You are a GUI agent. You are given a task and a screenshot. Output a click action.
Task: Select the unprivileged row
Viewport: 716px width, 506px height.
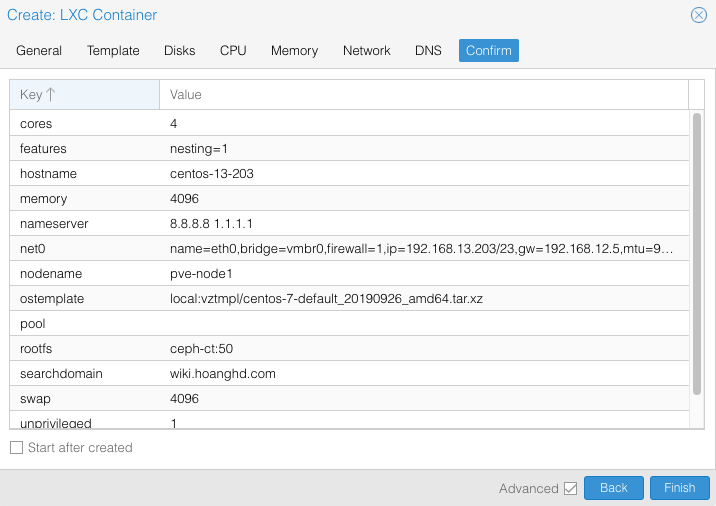pyautogui.click(x=349, y=420)
